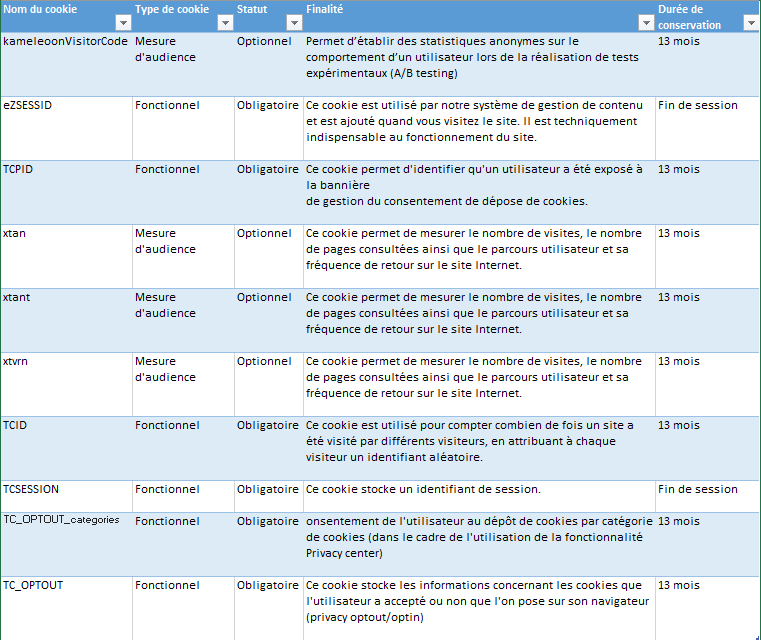This screenshot has width=761, height=640.
Task: Click Fonctionnel type in eZSESSID row
Action: (183, 128)
